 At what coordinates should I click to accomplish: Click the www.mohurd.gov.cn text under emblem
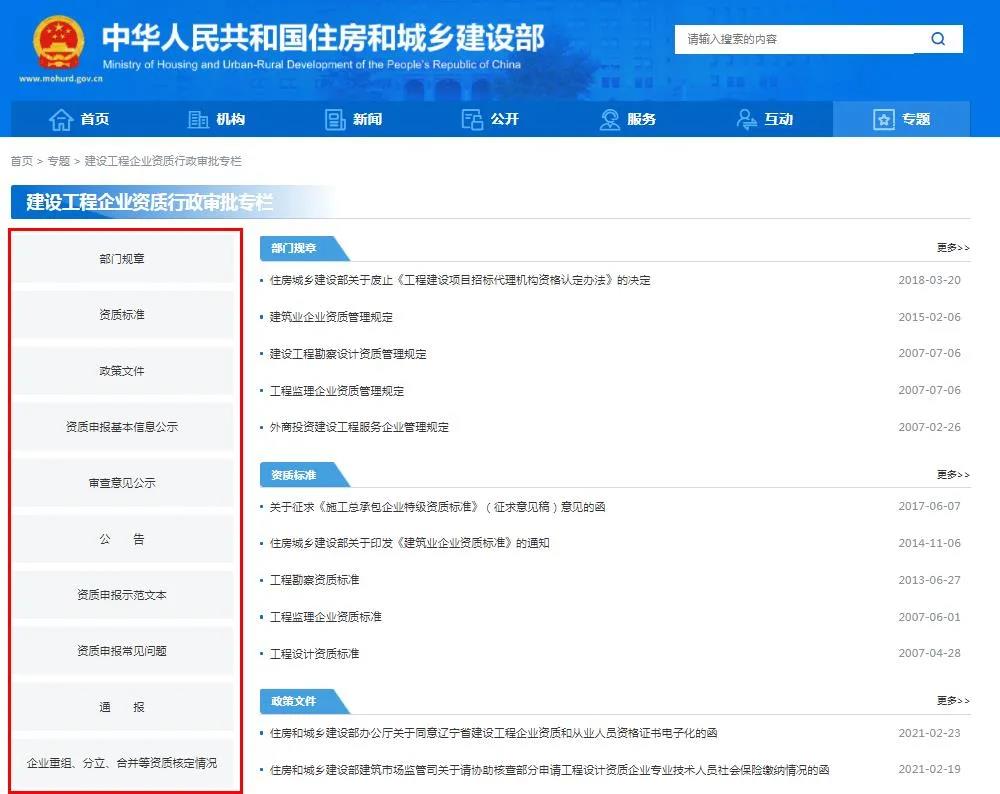coord(61,78)
